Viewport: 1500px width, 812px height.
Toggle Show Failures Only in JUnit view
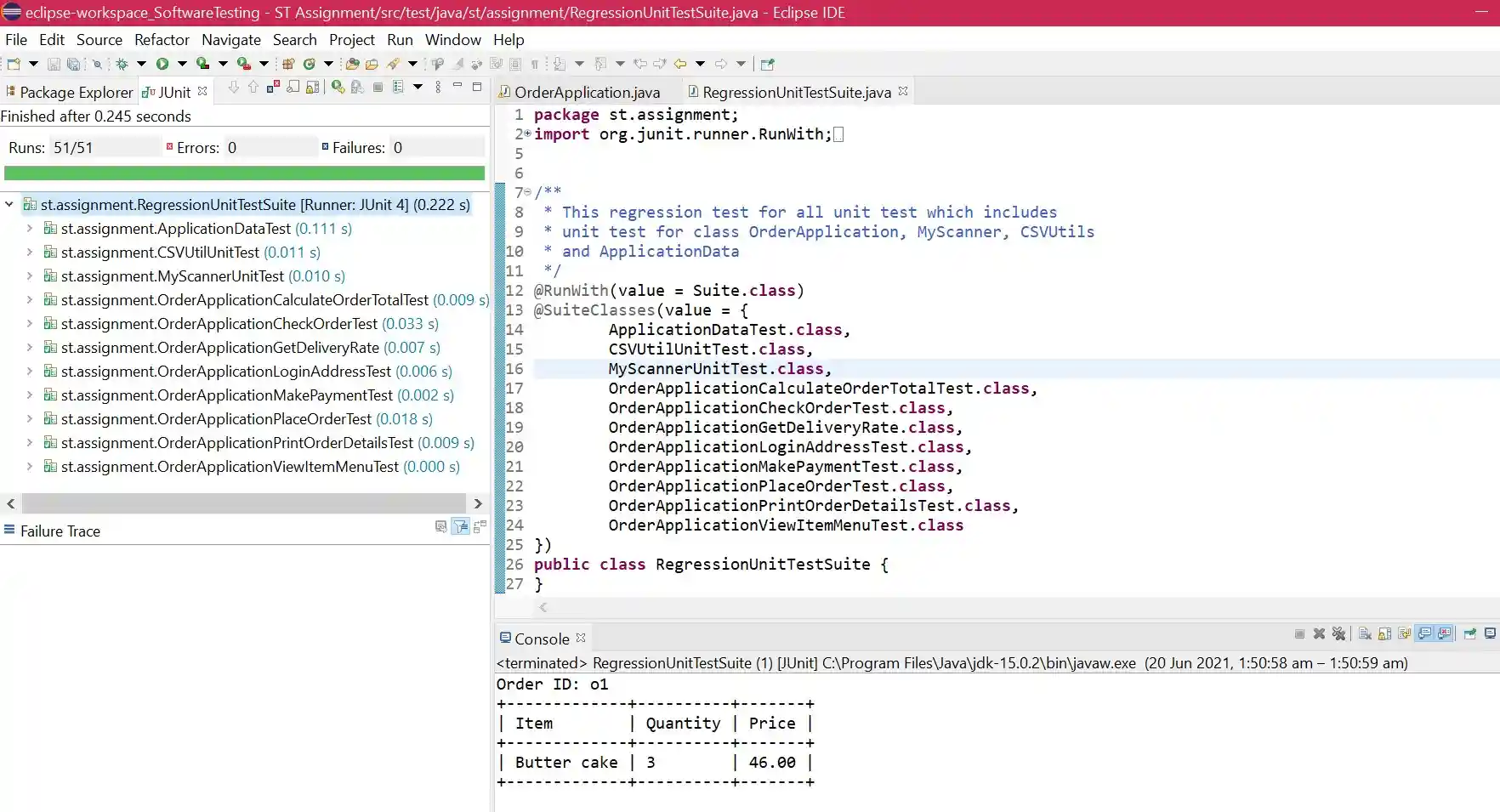(273, 87)
